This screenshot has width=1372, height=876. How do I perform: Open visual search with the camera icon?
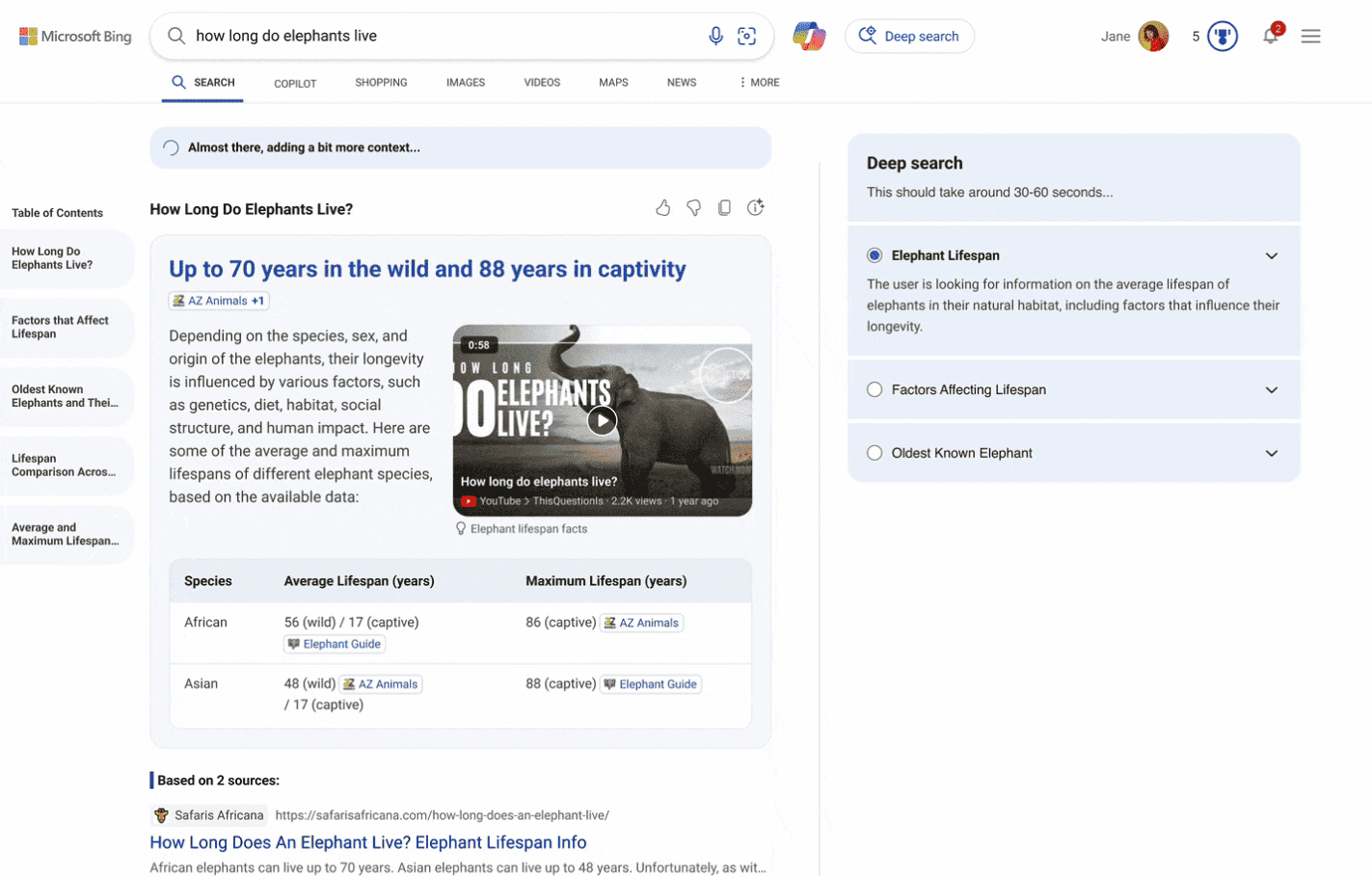(x=747, y=35)
